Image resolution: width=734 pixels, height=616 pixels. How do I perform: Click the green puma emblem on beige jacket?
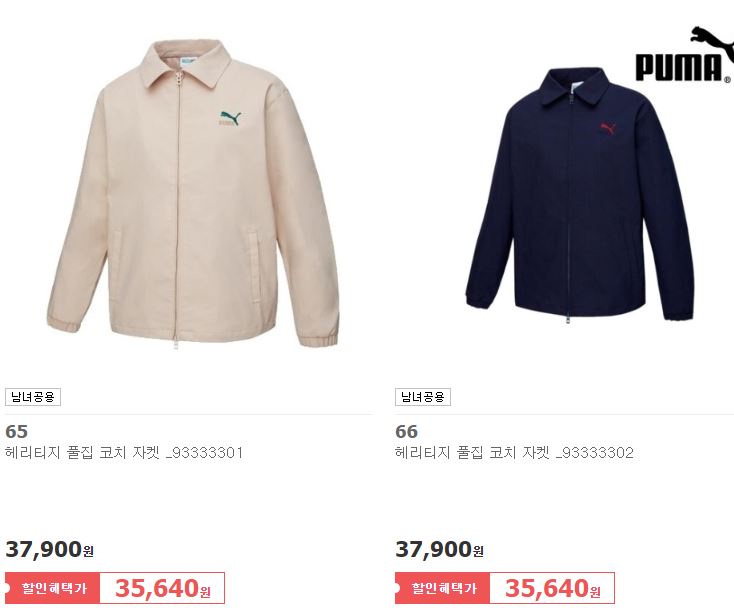click(x=230, y=119)
